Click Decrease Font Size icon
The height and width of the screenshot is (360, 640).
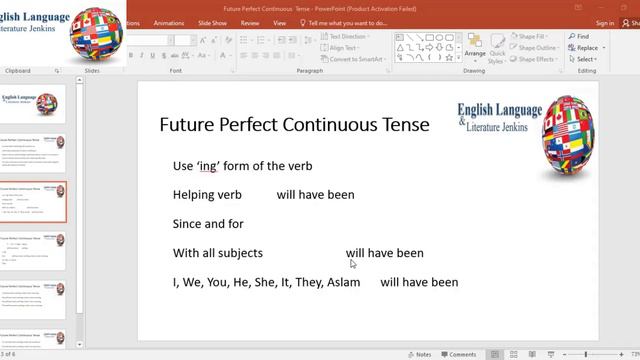coord(214,40)
